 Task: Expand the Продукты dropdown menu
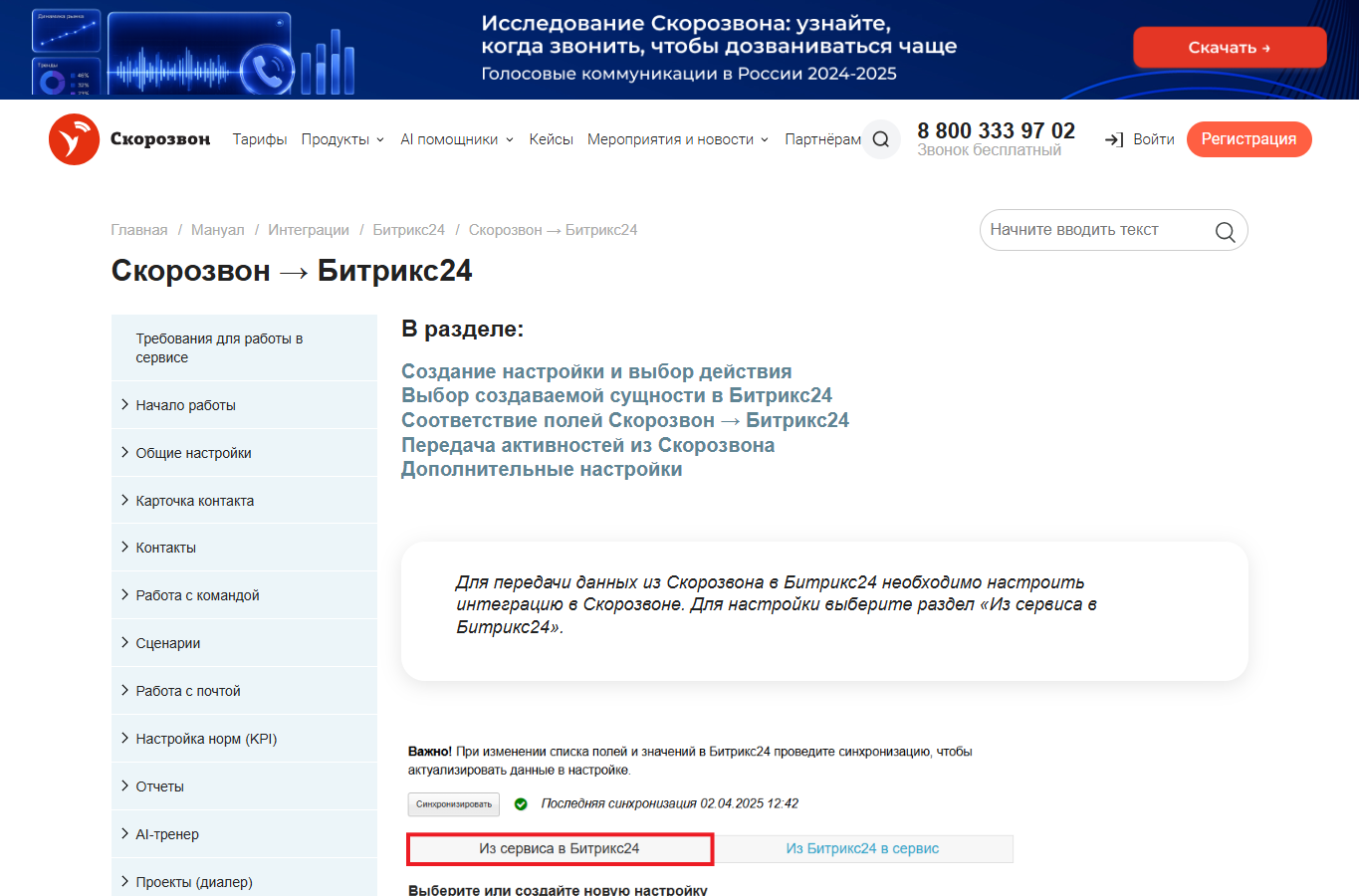point(342,139)
